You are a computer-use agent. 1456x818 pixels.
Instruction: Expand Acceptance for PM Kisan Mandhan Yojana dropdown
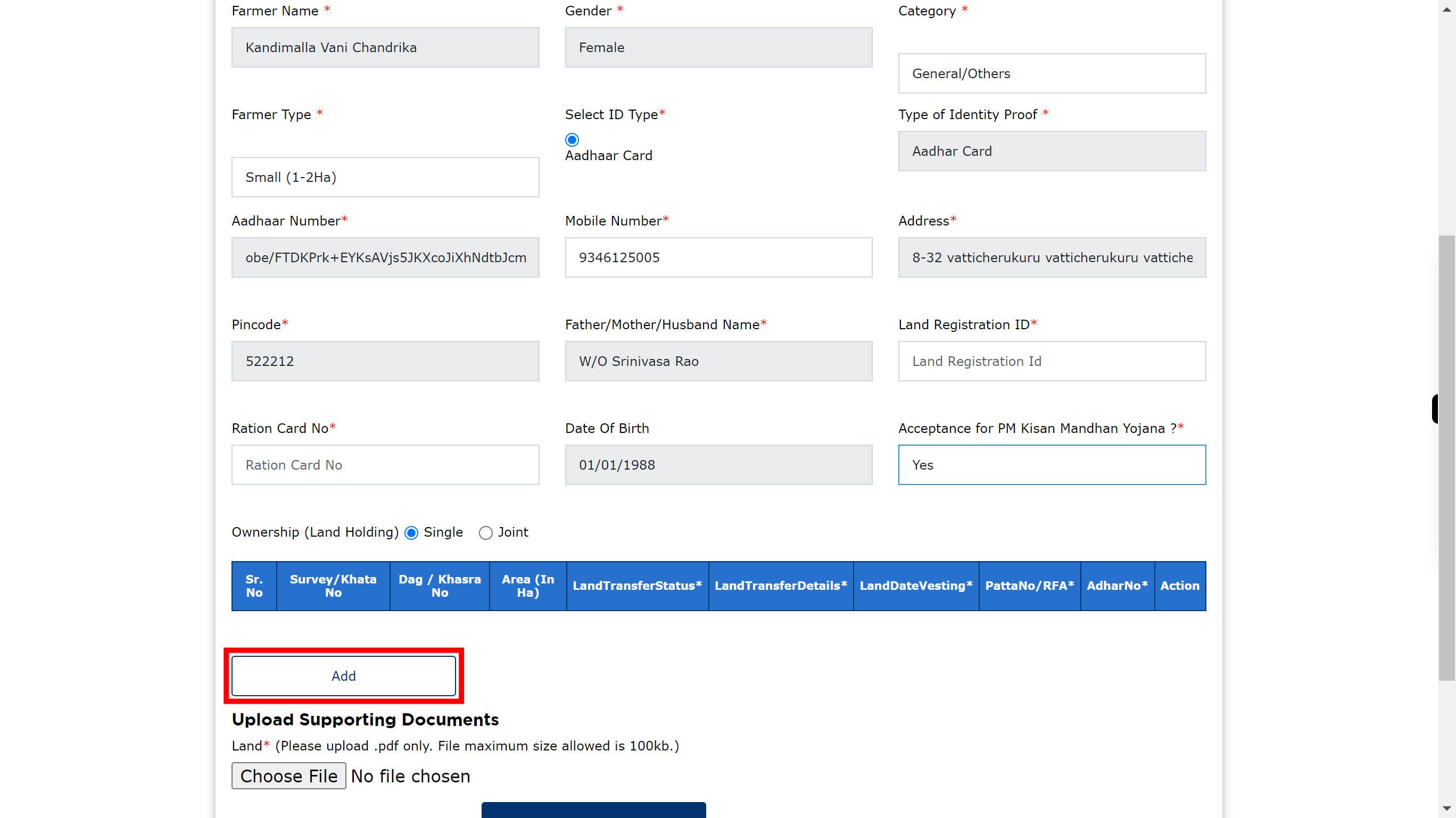pyautogui.click(x=1051, y=465)
